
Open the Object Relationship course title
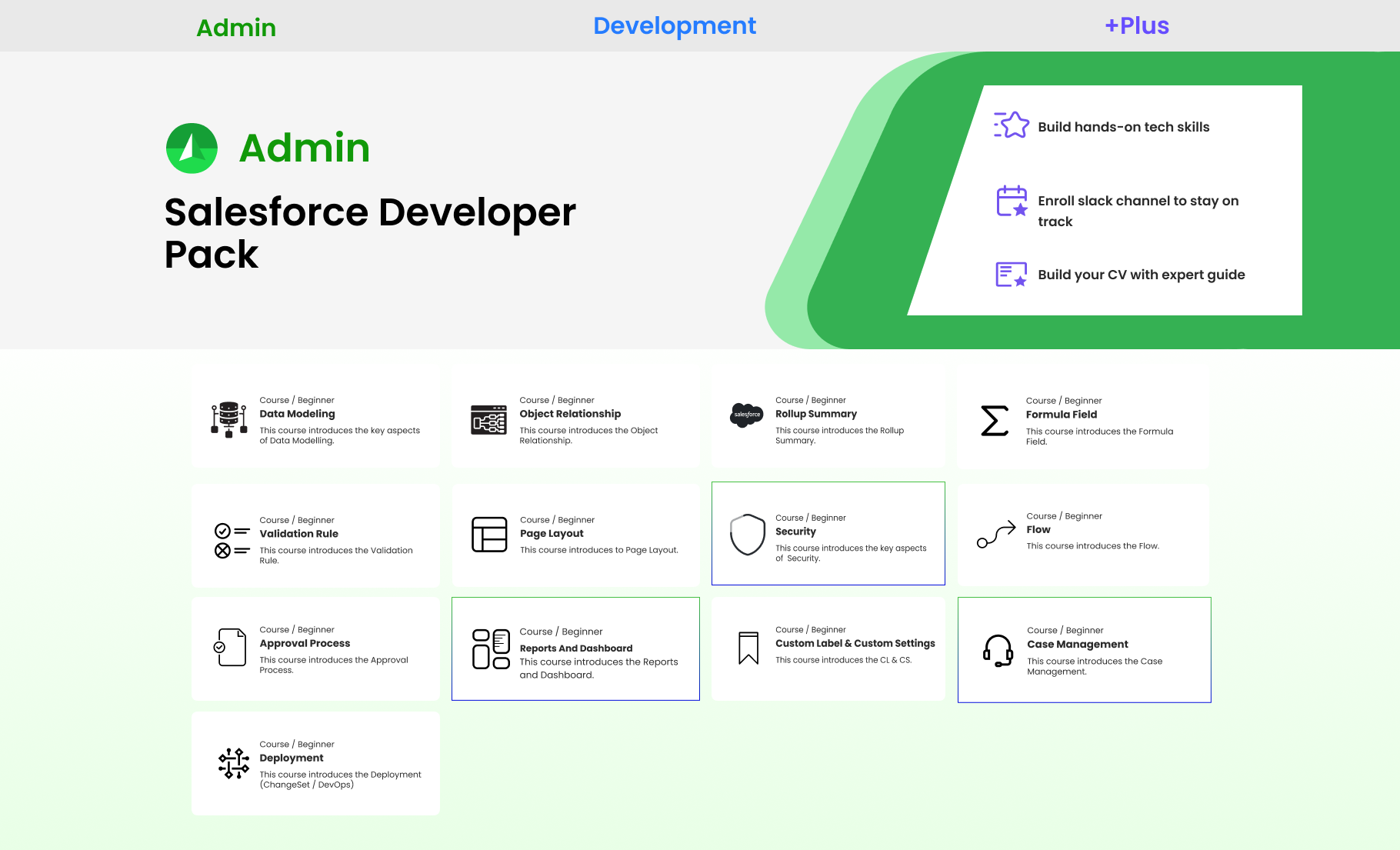pos(570,414)
